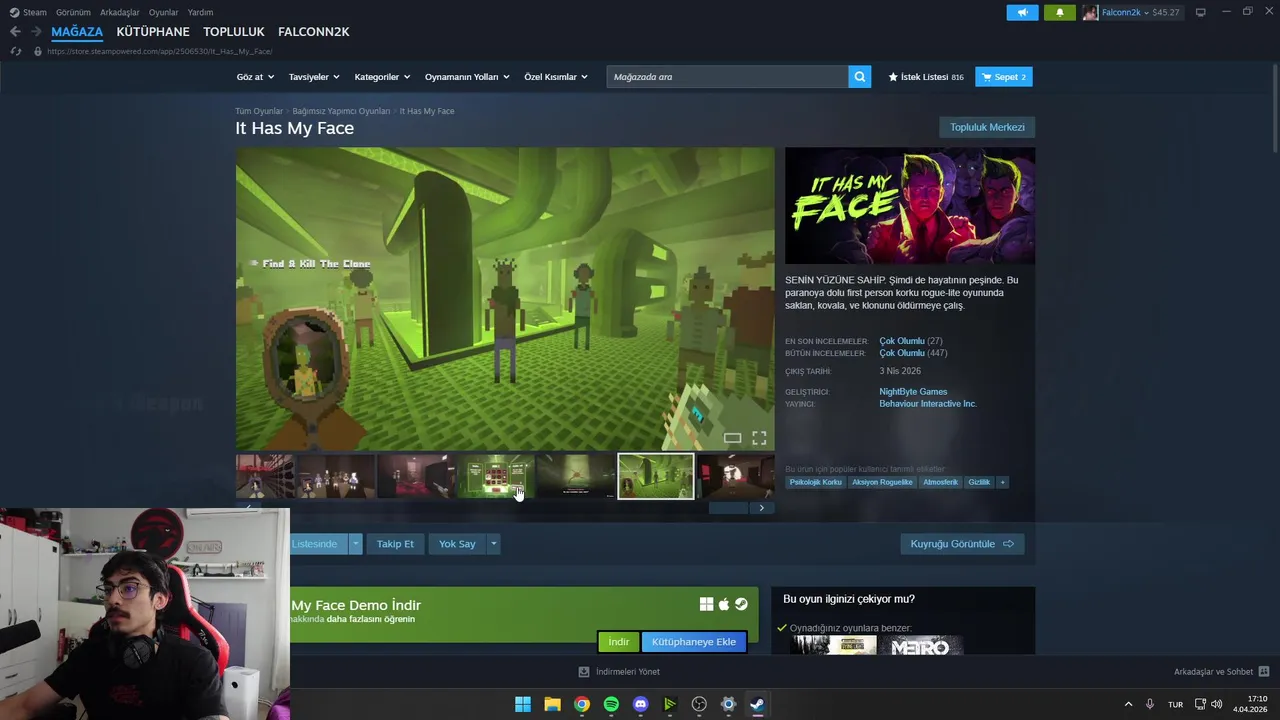
Task: Open Arkadaşlar ve Sohbet panel
Action: tap(1222, 672)
